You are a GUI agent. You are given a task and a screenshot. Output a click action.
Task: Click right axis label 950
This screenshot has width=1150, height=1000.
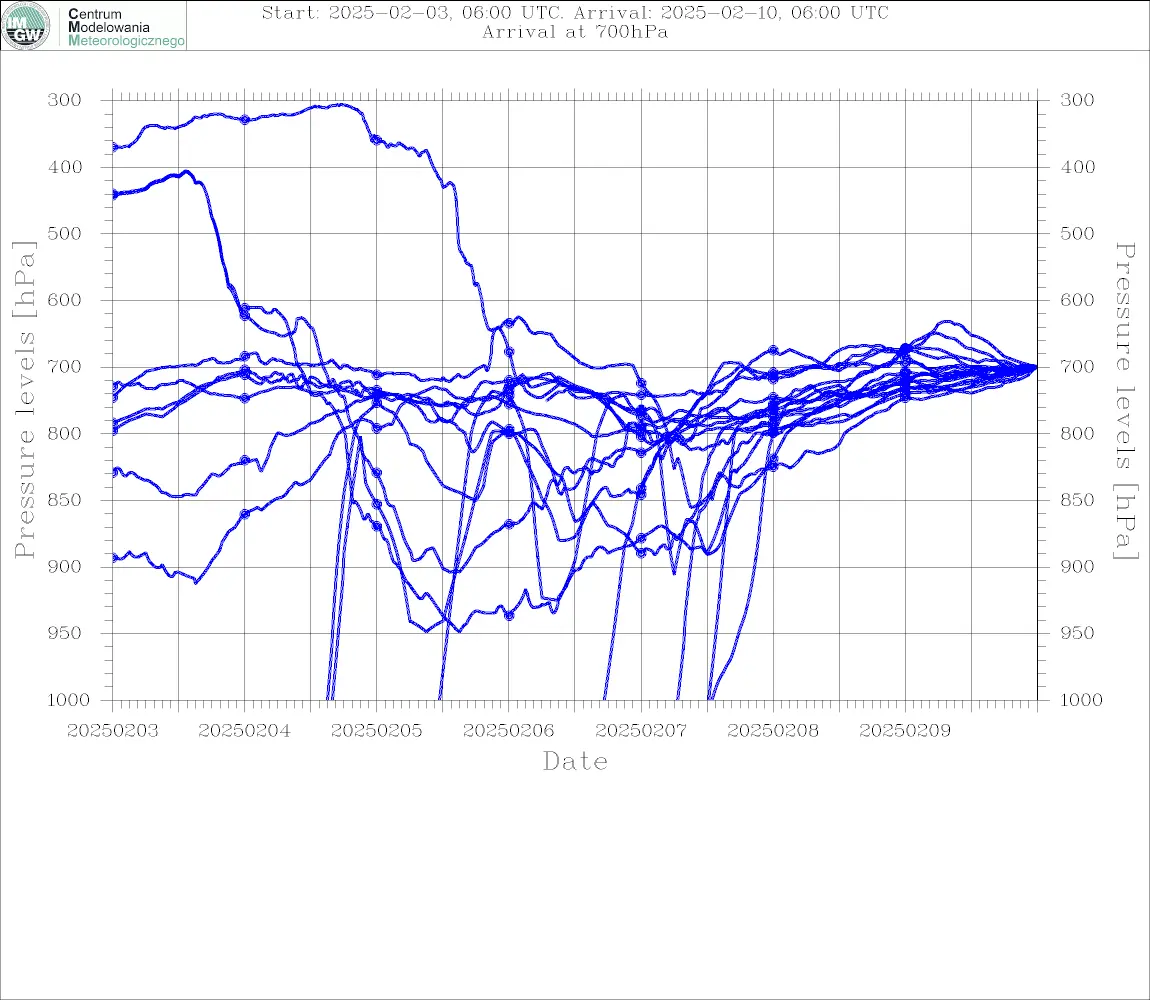pos(1077,633)
